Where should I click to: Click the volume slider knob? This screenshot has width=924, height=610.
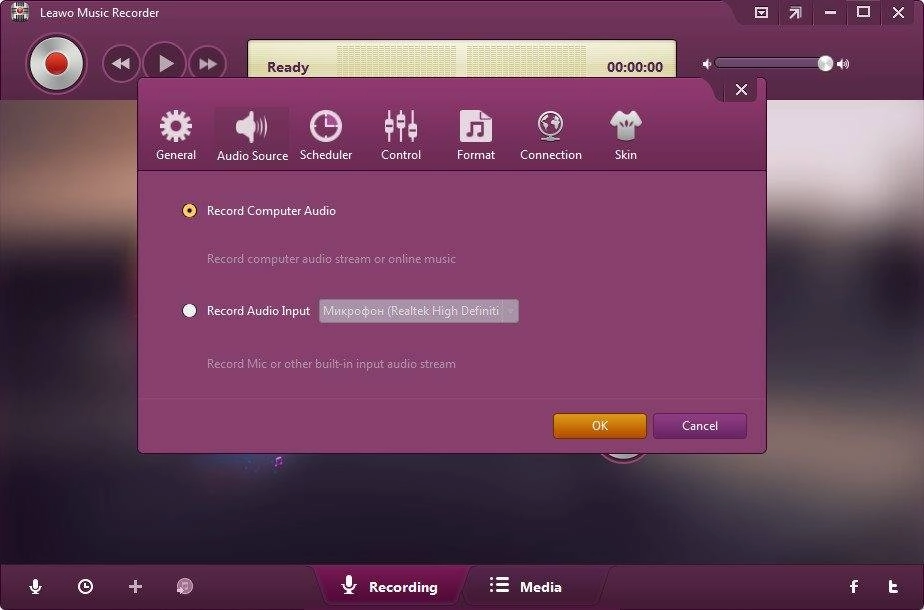pos(825,64)
